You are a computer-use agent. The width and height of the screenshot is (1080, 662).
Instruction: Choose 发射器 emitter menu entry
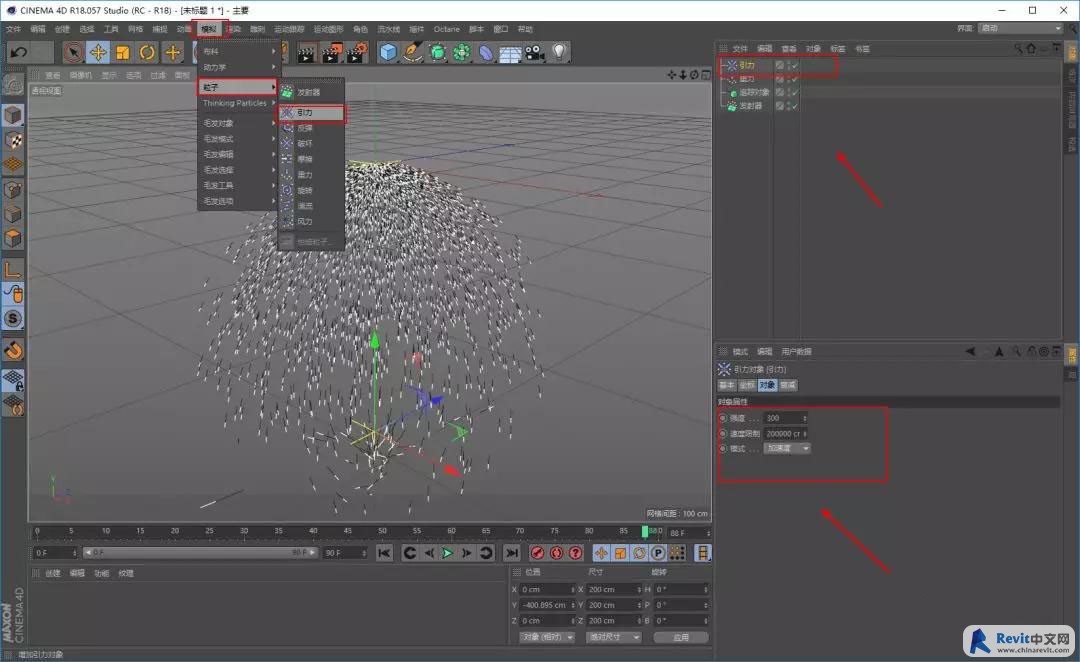point(311,92)
